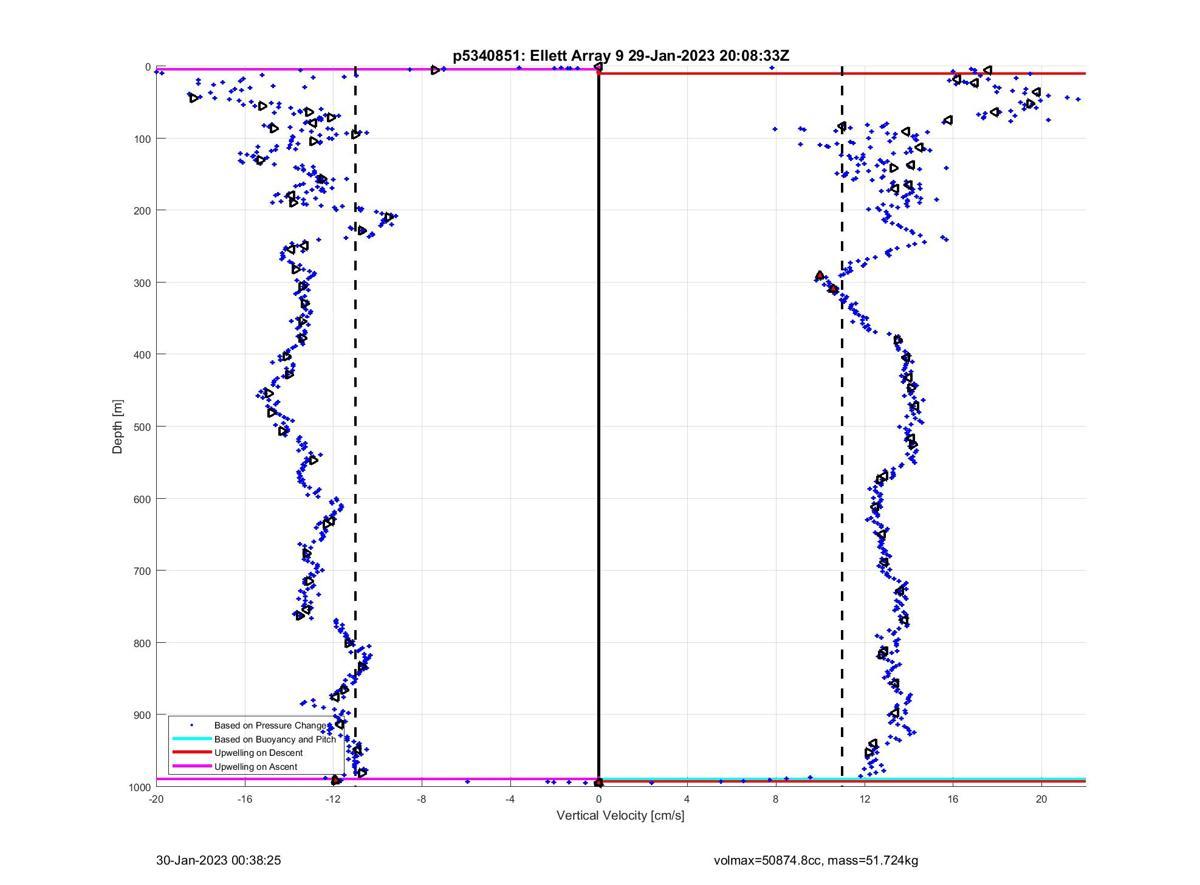The image size is (1200, 885).
Task: Click x-axis tick label '16'
Action: click(953, 798)
